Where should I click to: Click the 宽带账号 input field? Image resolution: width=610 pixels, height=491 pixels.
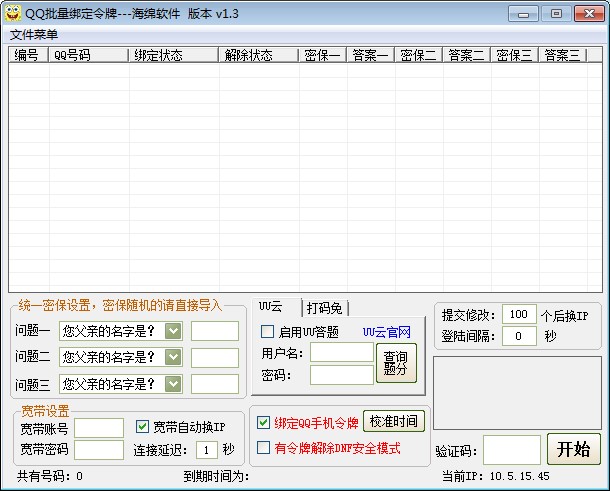pos(99,428)
